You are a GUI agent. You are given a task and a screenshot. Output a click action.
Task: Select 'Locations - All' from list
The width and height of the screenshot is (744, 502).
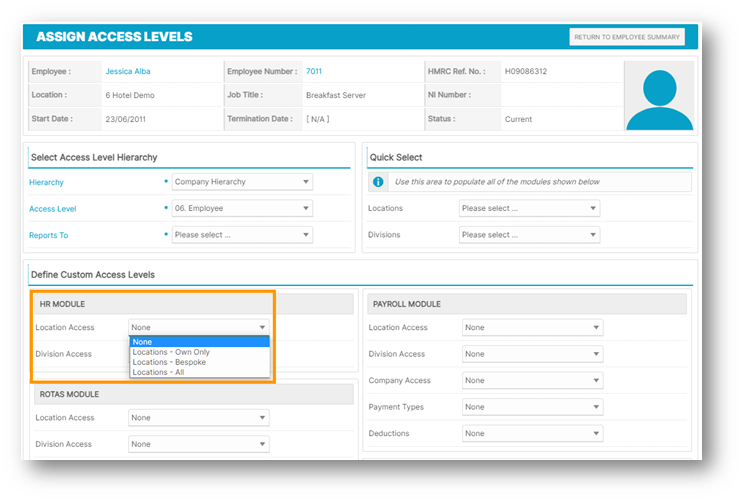[158, 372]
